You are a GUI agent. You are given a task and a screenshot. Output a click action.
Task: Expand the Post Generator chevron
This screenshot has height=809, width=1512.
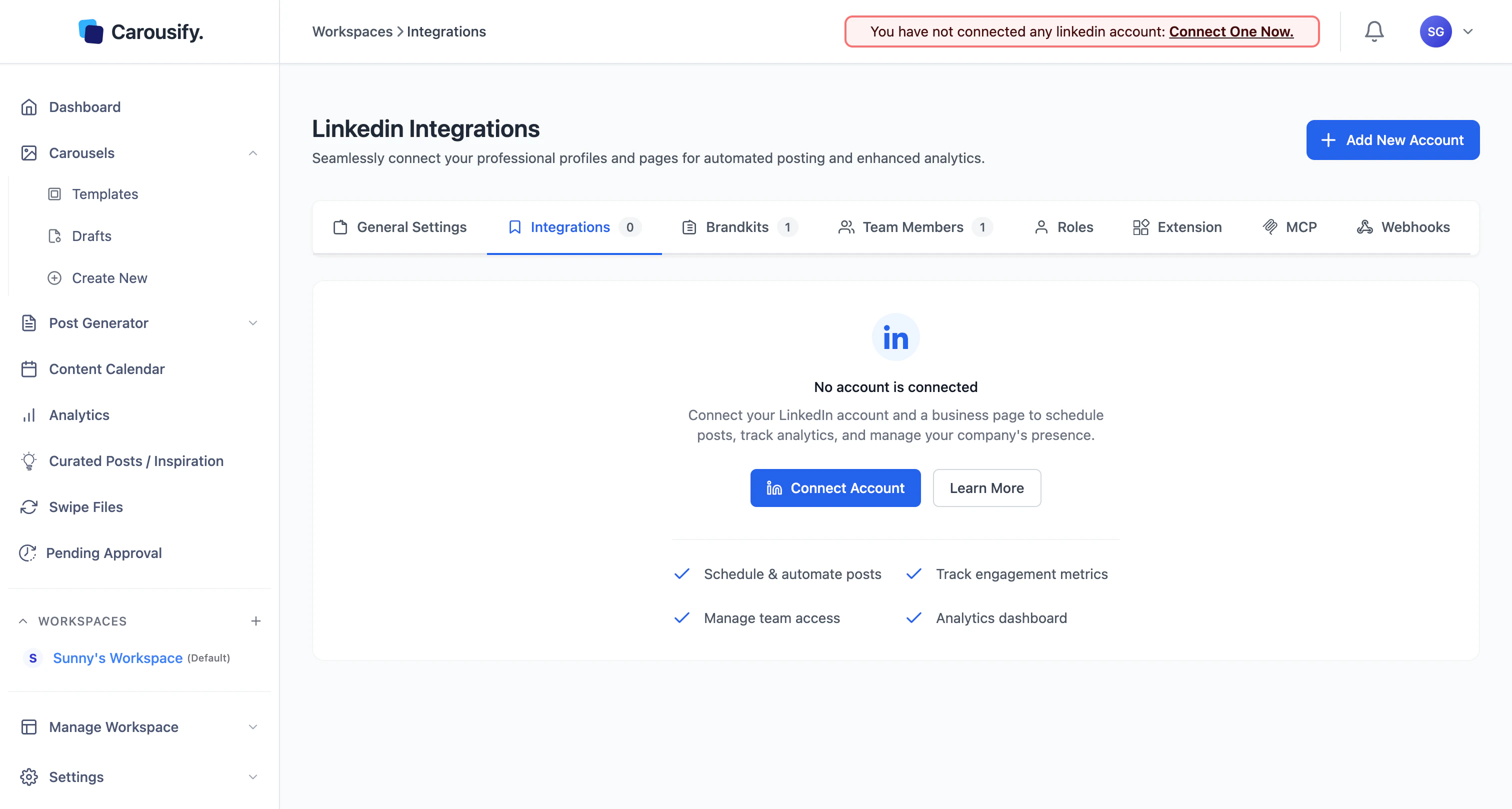coord(253,323)
